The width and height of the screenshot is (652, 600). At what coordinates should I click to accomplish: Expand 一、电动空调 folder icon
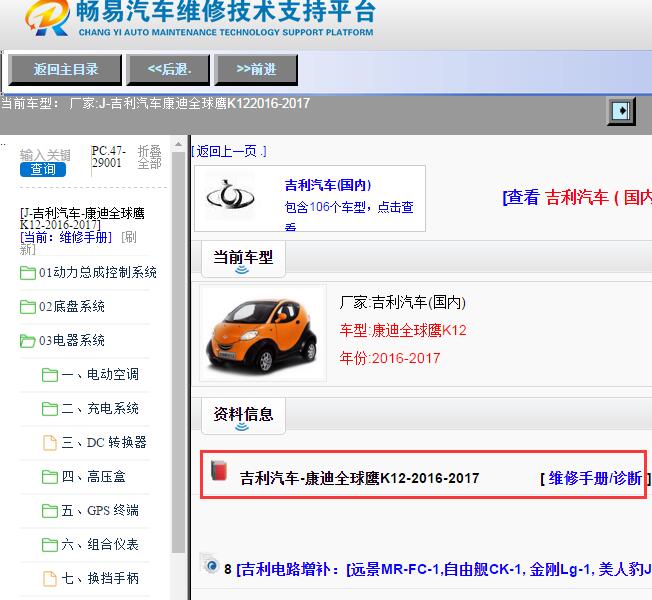[x=49, y=375]
